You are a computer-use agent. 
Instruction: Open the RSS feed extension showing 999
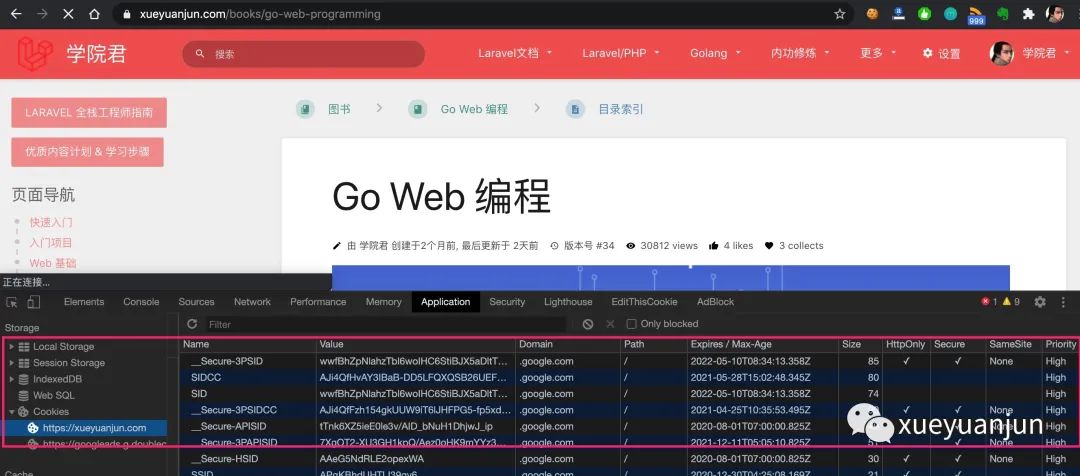(976, 15)
